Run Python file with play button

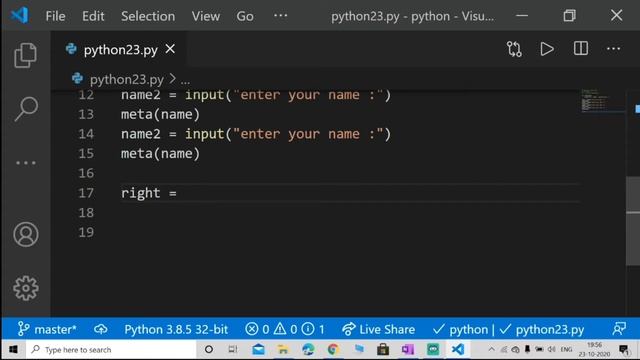pos(547,49)
